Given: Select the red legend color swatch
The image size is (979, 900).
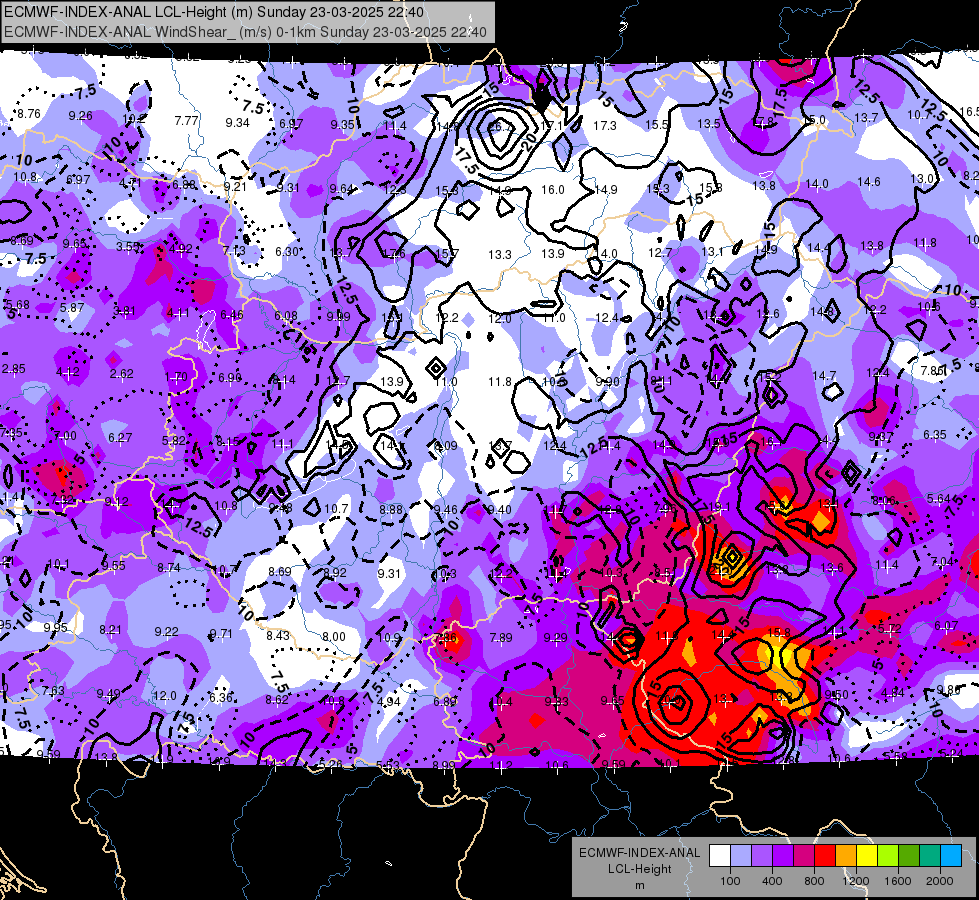Looking at the screenshot, I should click(825, 856).
